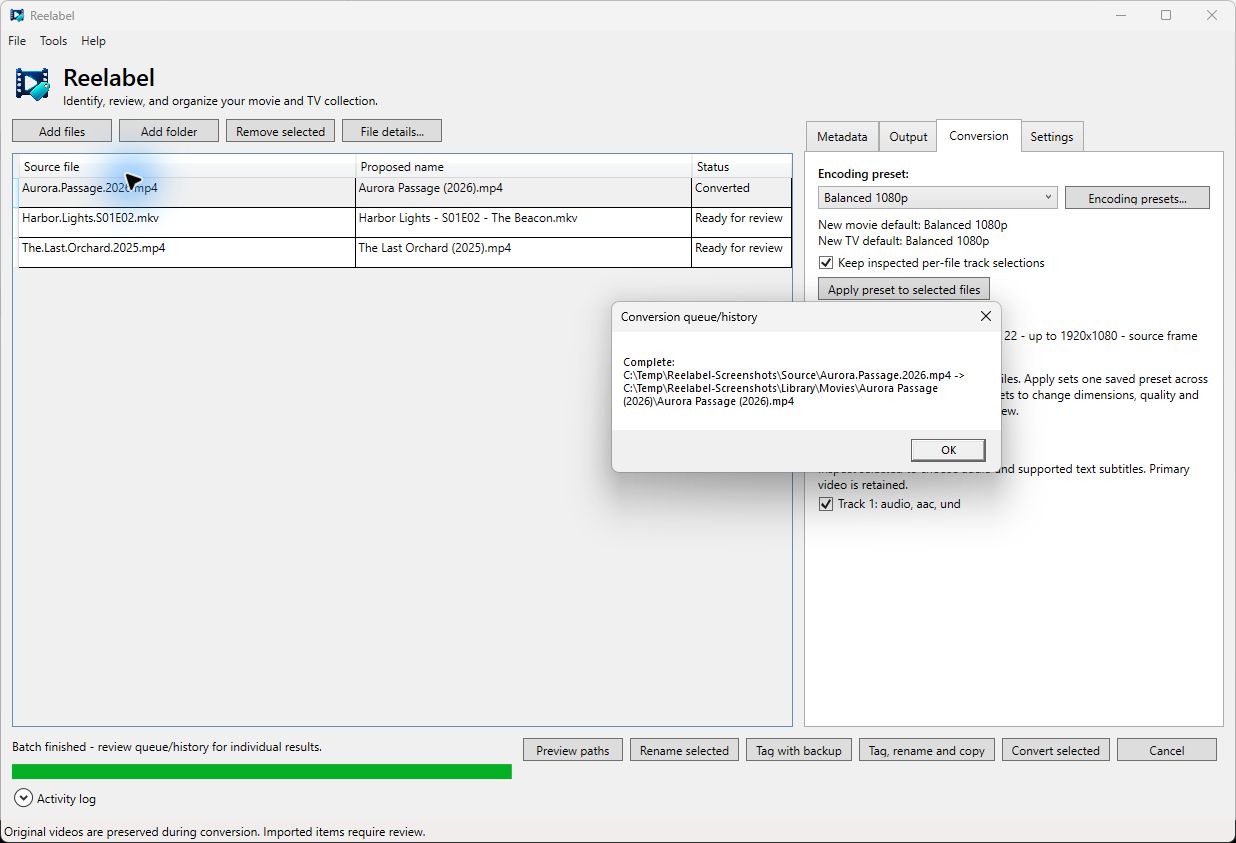This screenshot has height=843, width=1236.
Task: Open the Tools menu
Action: coord(54,41)
